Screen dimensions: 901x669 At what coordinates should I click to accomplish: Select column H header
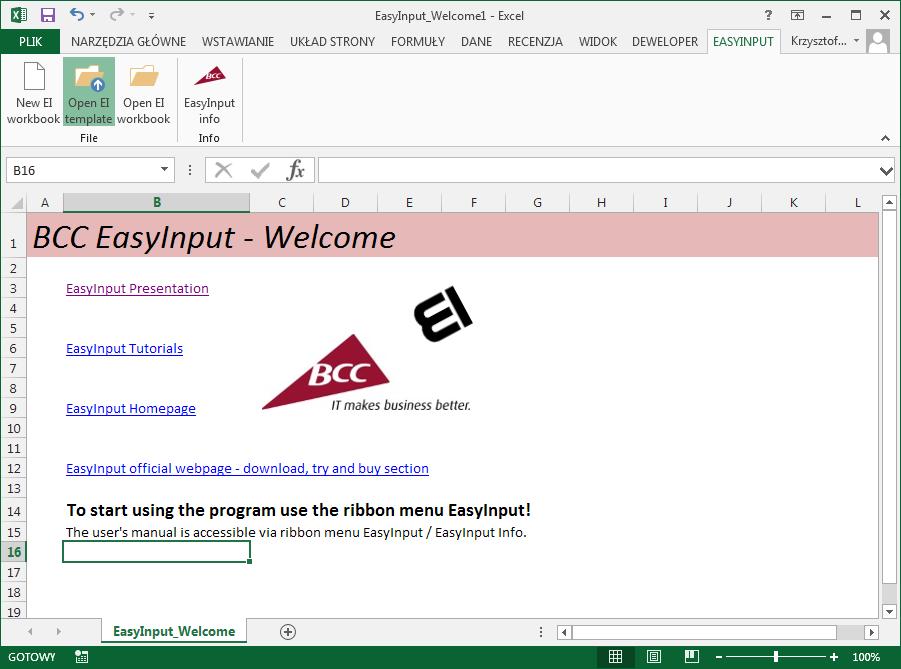click(601, 202)
